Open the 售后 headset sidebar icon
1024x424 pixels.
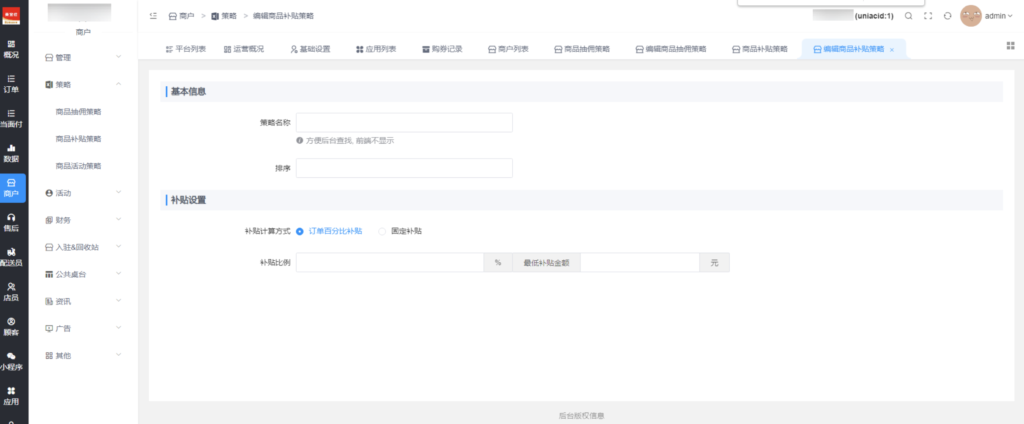11,223
